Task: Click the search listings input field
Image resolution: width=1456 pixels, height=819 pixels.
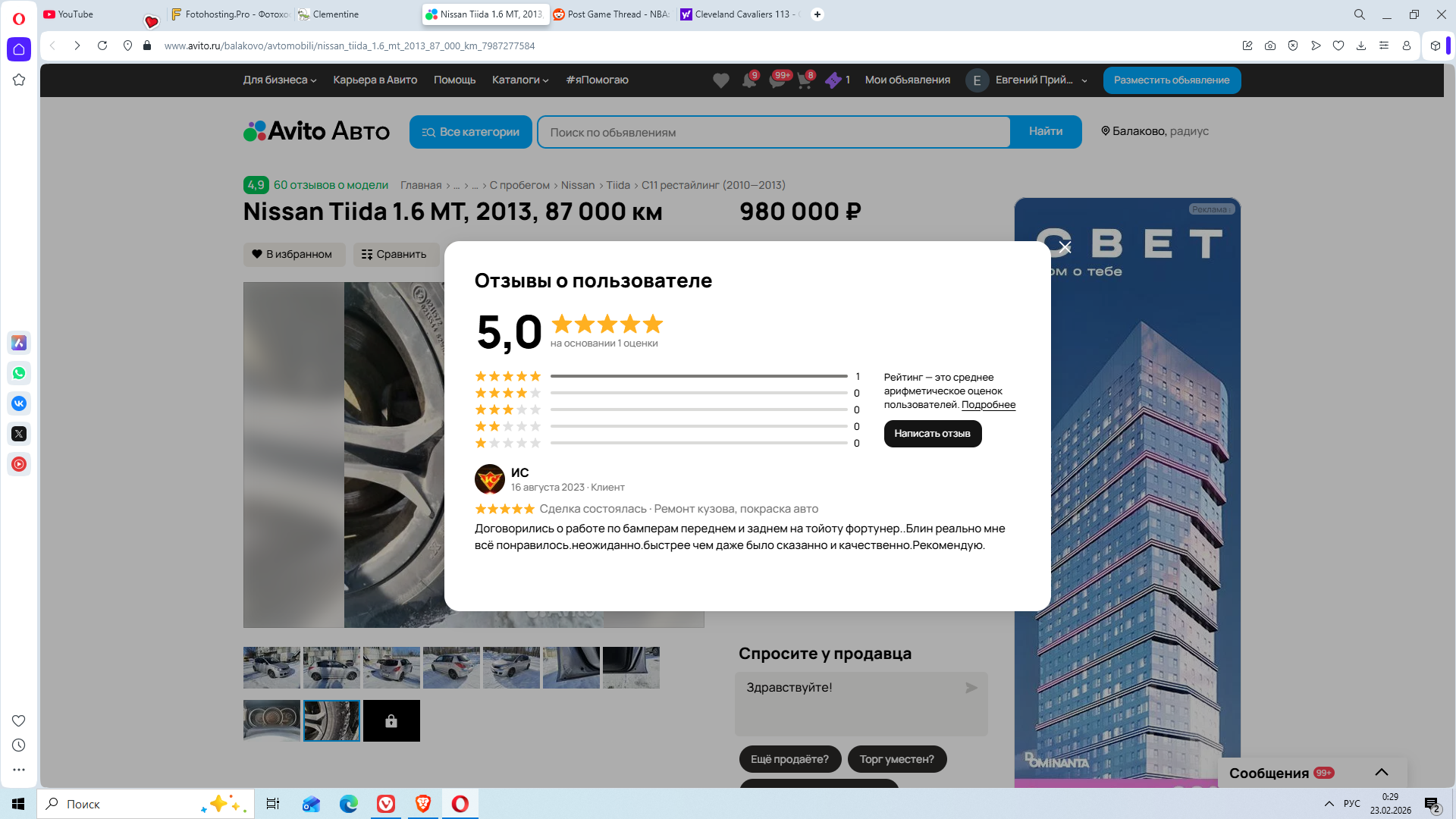Action: [x=773, y=132]
